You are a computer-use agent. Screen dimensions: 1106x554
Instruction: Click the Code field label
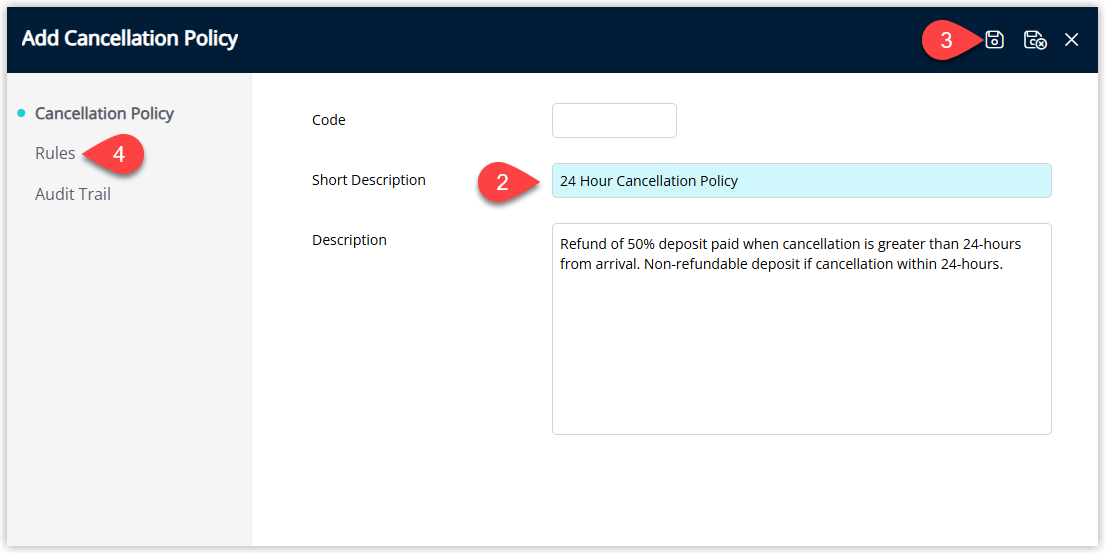(329, 120)
